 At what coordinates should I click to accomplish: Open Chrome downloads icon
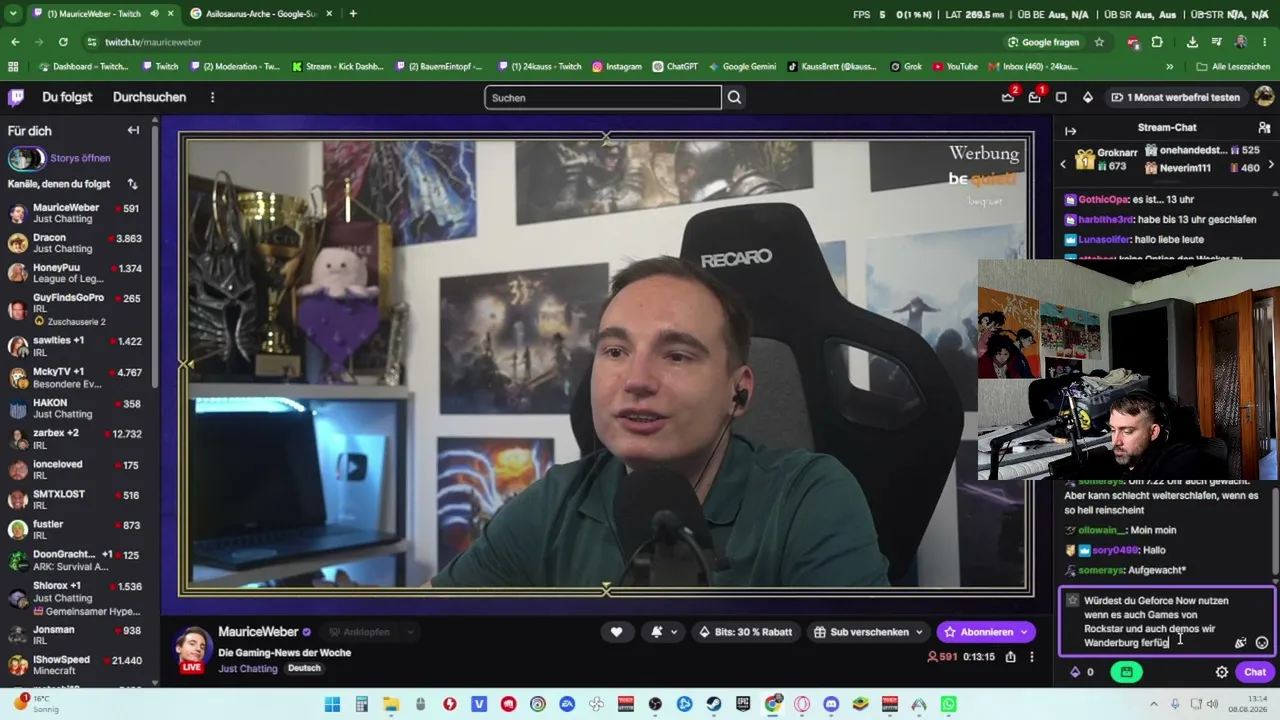pyautogui.click(x=1192, y=42)
